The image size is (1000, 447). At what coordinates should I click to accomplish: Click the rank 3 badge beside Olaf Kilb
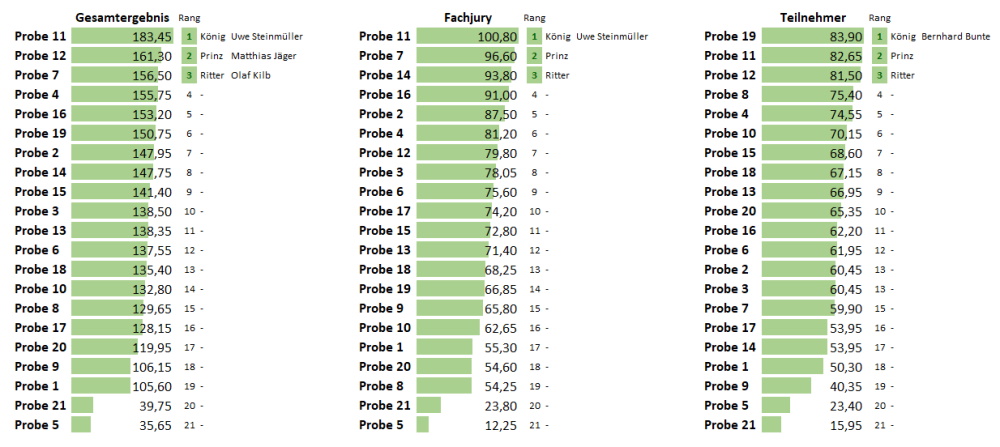tap(186, 75)
